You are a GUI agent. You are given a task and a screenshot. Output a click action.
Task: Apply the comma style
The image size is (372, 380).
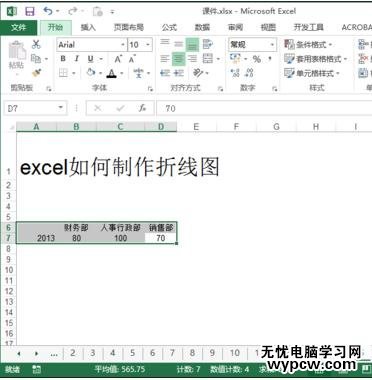tap(269, 59)
